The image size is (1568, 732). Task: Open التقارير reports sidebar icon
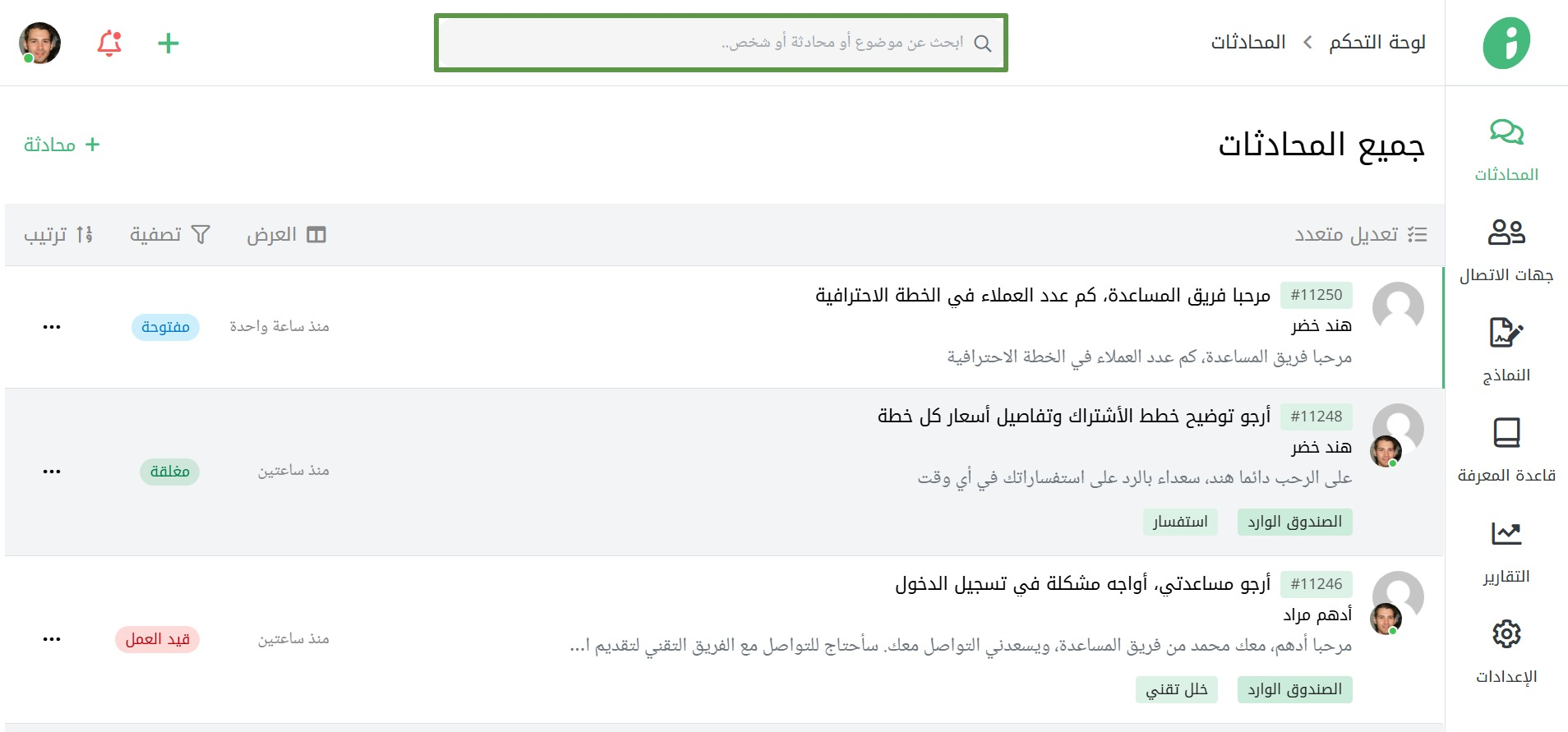1506,534
